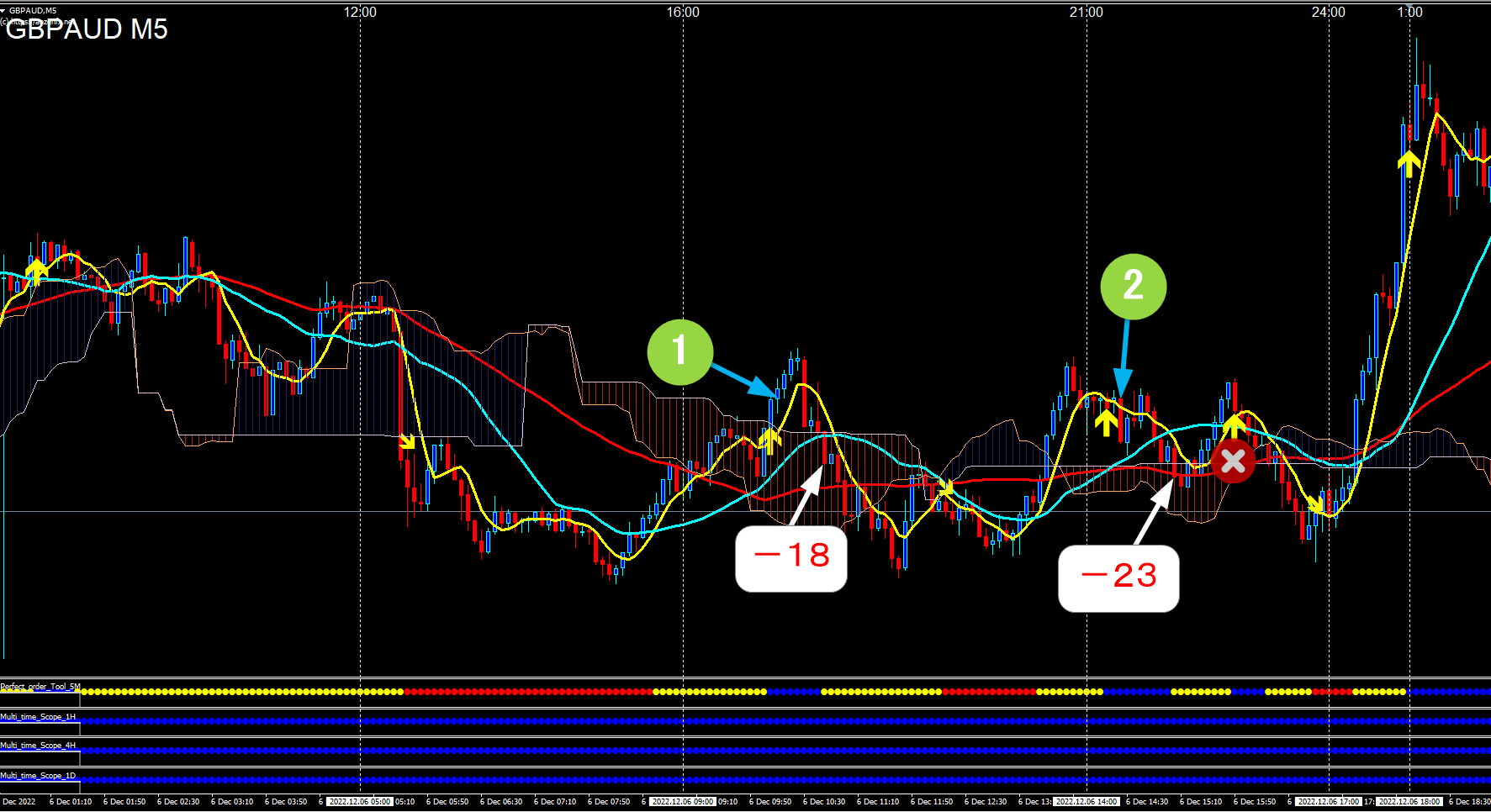
Task: Click the 6 Dec 15:50 axis label
Action: (x=1255, y=802)
